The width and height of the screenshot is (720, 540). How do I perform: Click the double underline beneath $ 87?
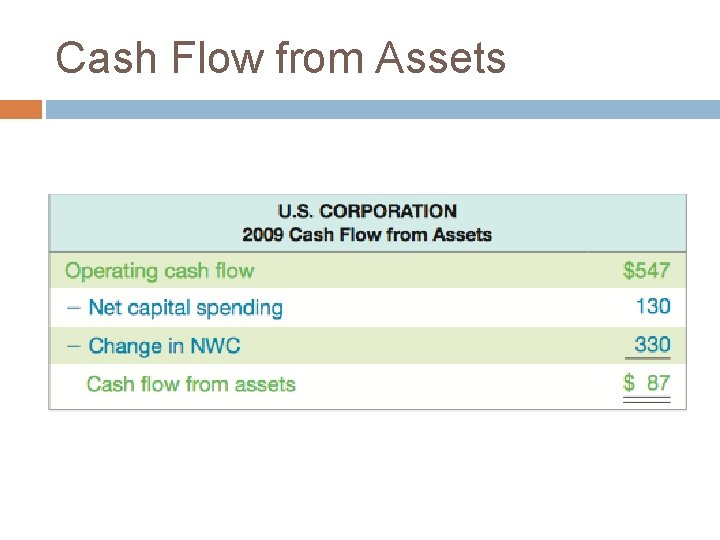click(x=647, y=399)
